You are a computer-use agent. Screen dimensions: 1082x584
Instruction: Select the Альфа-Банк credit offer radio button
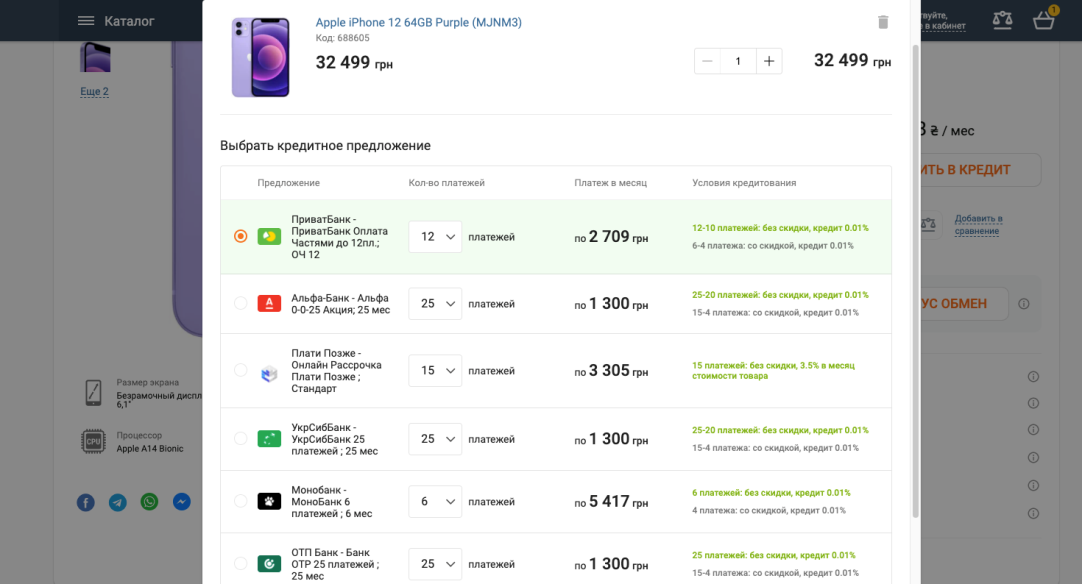[240, 303]
